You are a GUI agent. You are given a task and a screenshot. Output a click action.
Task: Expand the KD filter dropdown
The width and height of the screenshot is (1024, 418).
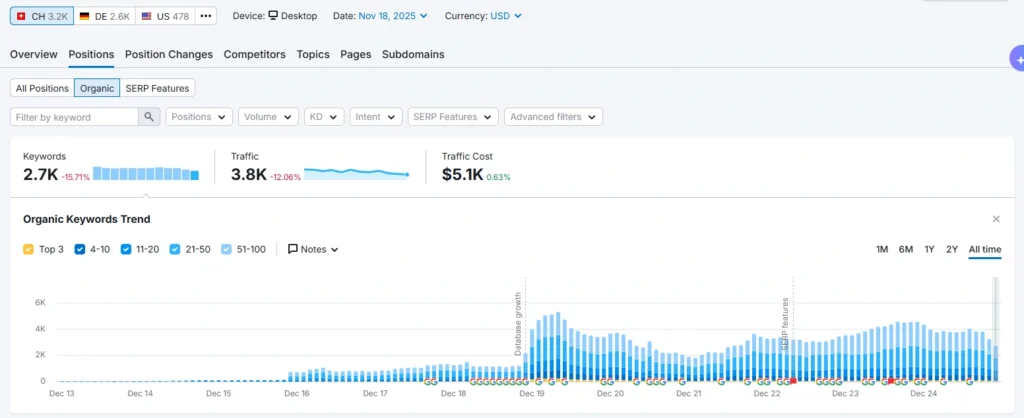(325, 117)
